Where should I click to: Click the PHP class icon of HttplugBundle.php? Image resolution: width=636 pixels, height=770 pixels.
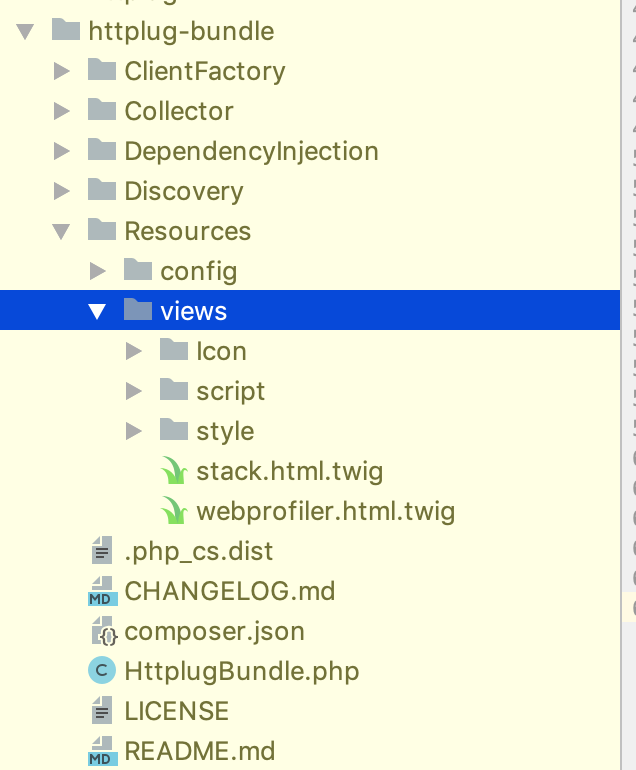[x=102, y=670]
